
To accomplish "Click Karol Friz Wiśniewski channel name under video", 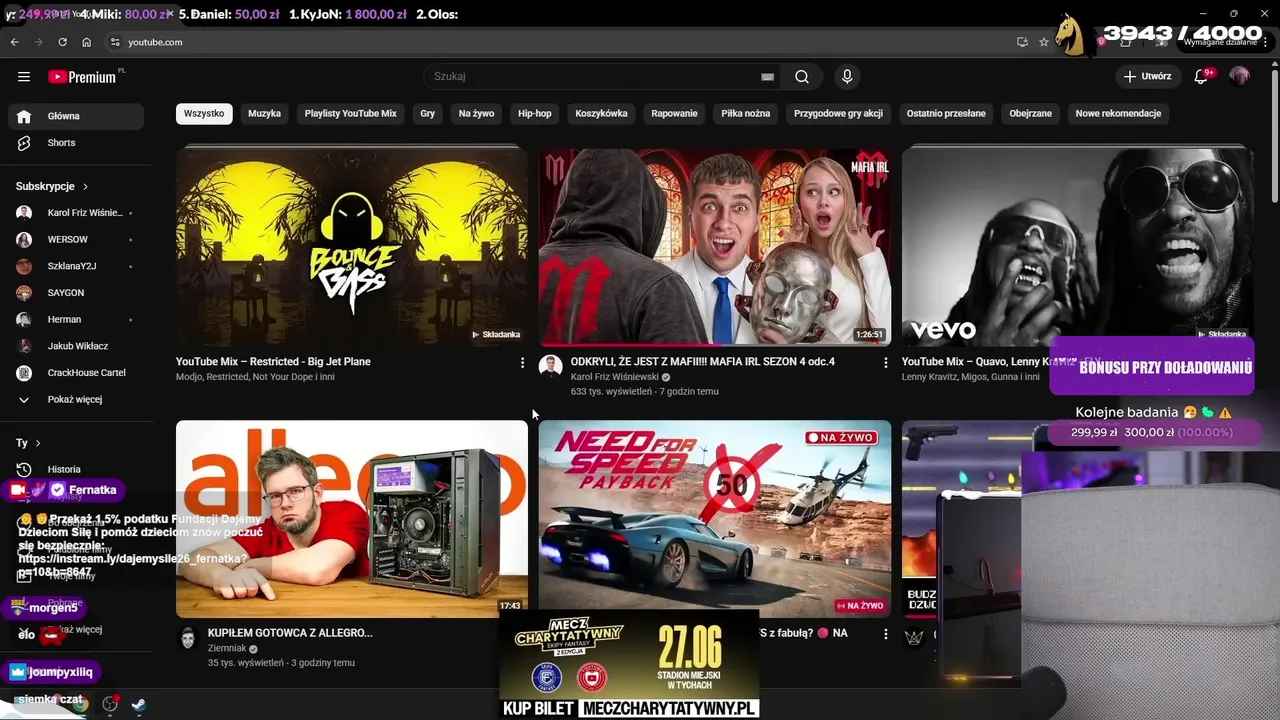I will coord(615,377).
